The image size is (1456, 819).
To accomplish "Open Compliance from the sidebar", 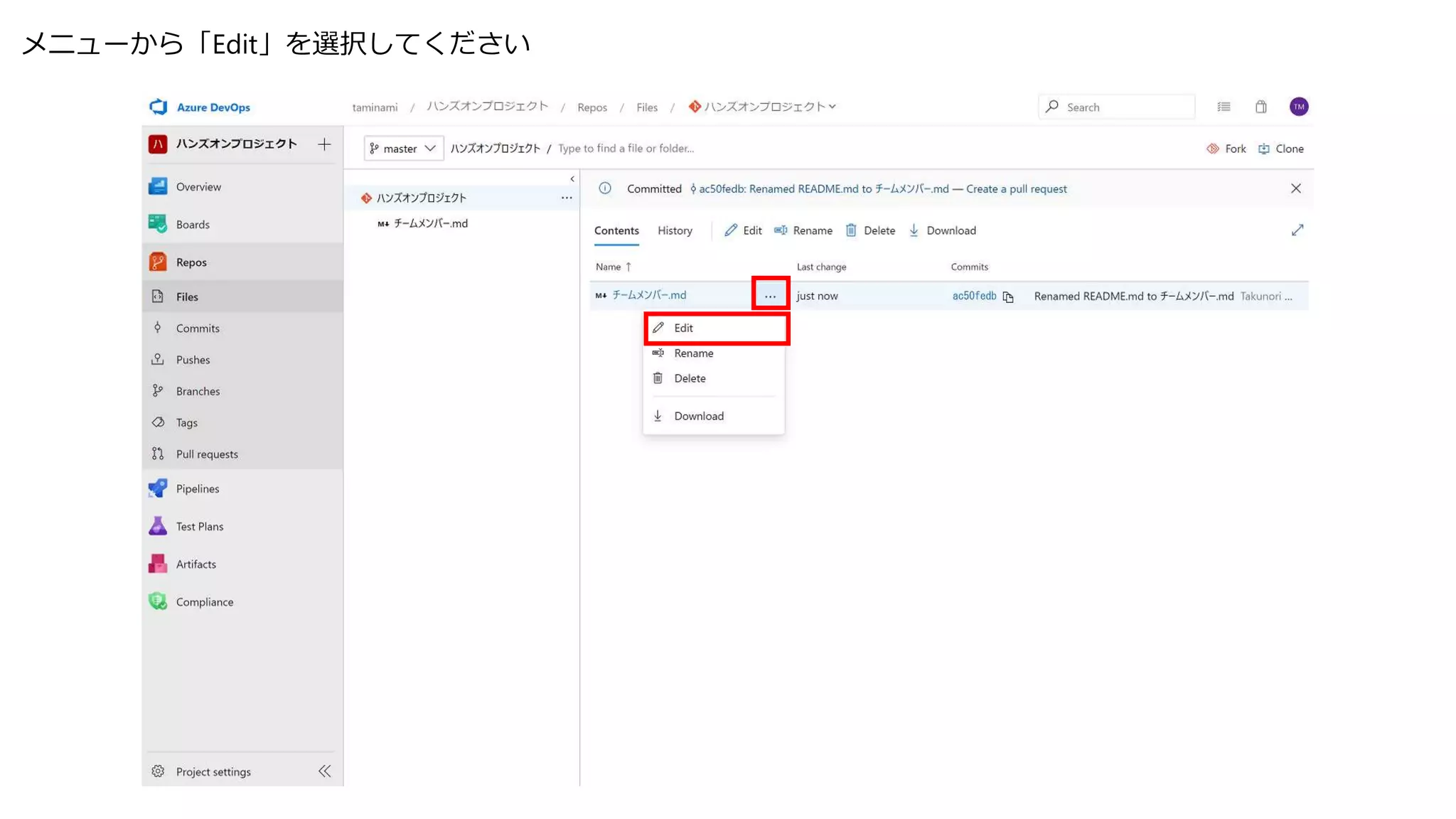I will [242, 601].
